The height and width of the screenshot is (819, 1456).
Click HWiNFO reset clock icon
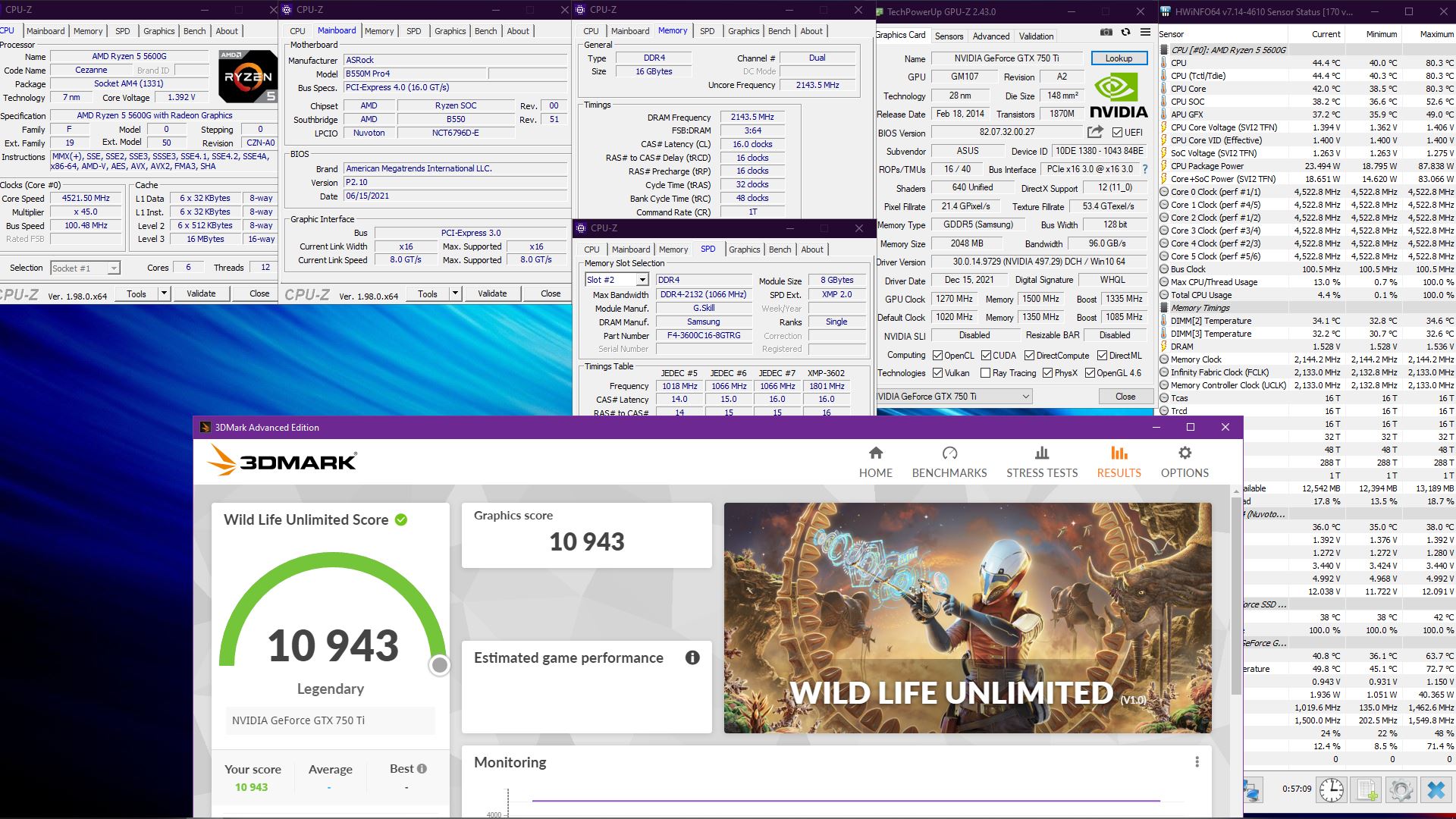click(x=1332, y=789)
